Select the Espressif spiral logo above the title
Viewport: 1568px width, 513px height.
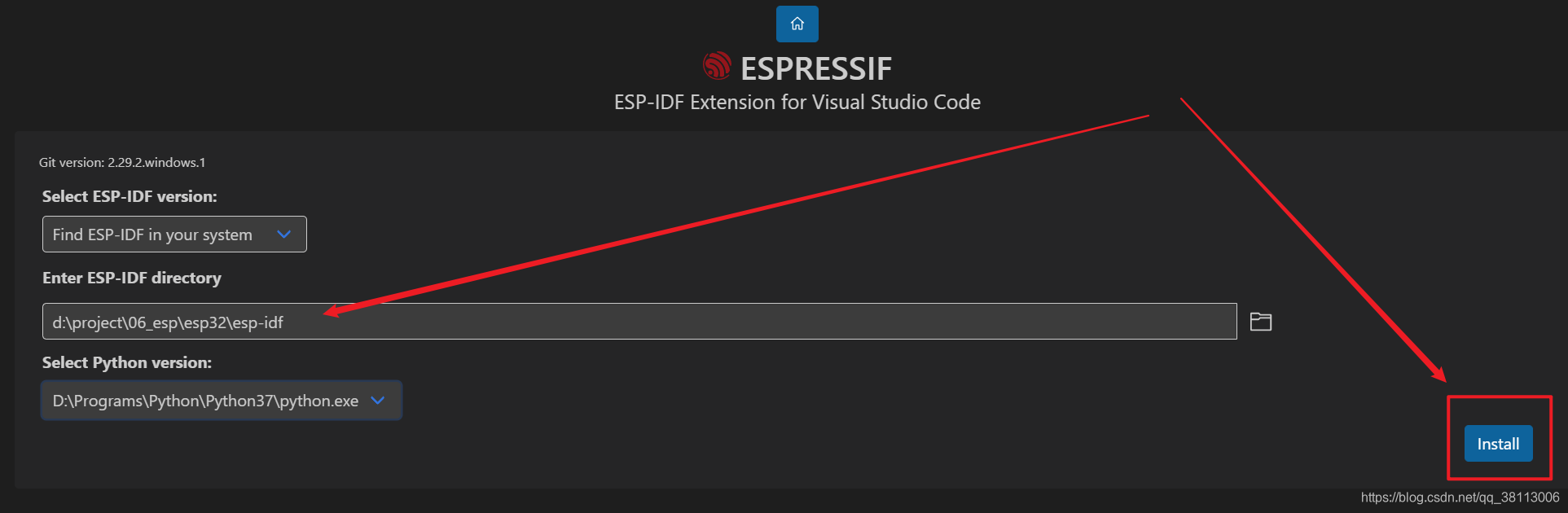(x=716, y=66)
